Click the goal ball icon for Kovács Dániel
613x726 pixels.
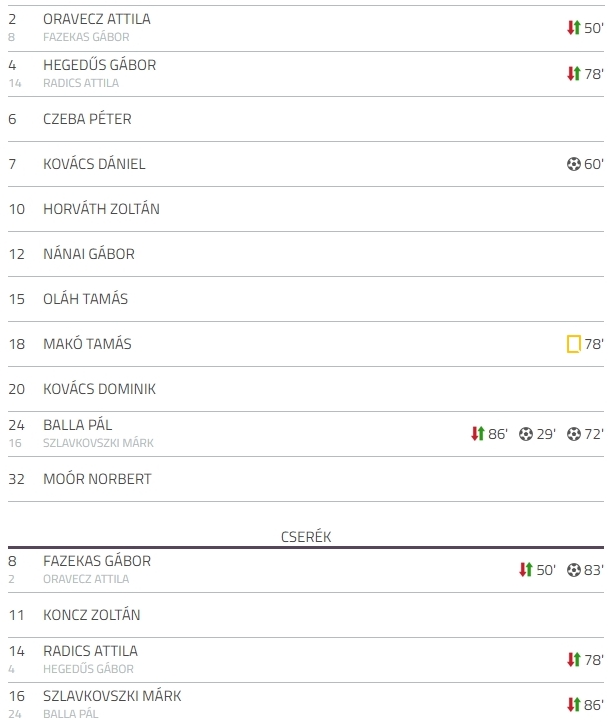click(574, 164)
